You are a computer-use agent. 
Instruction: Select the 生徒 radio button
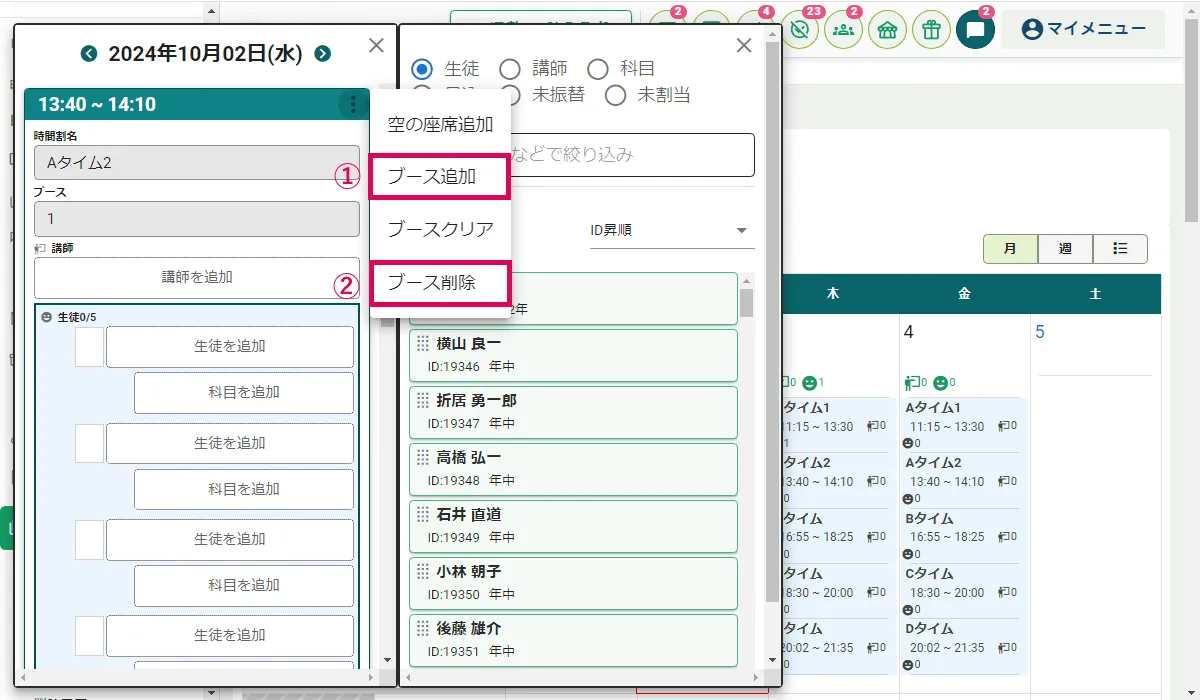coord(422,69)
